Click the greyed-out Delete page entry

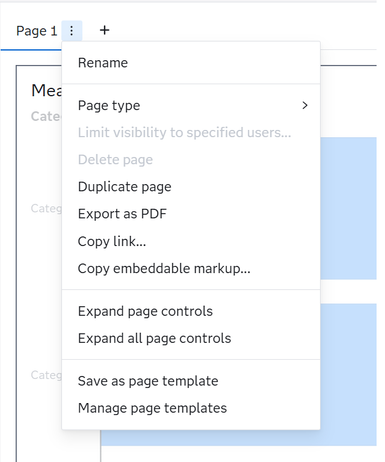coord(191,160)
